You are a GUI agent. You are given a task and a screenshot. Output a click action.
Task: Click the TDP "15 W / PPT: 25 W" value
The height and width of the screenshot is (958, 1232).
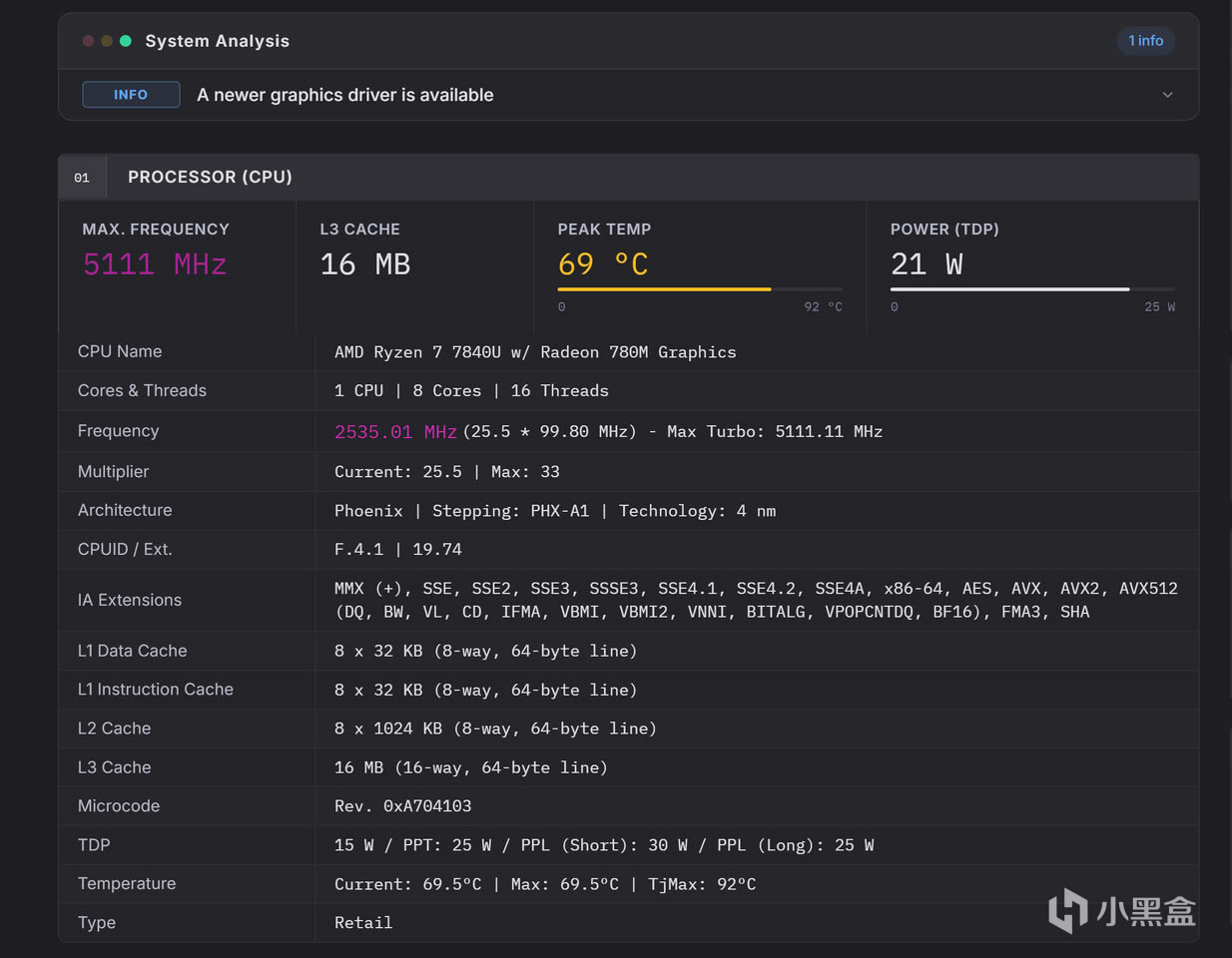click(x=604, y=845)
